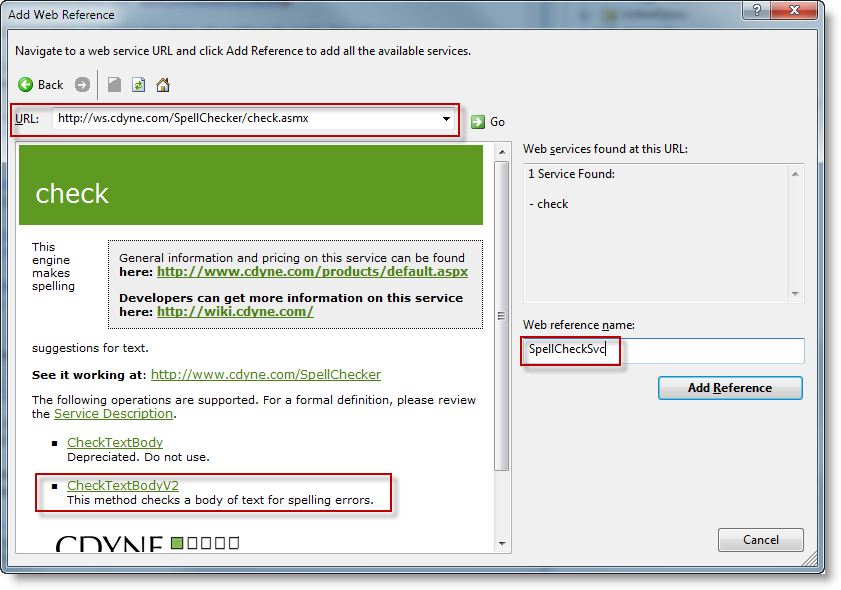Click the green Go arrow icon

click(x=478, y=121)
